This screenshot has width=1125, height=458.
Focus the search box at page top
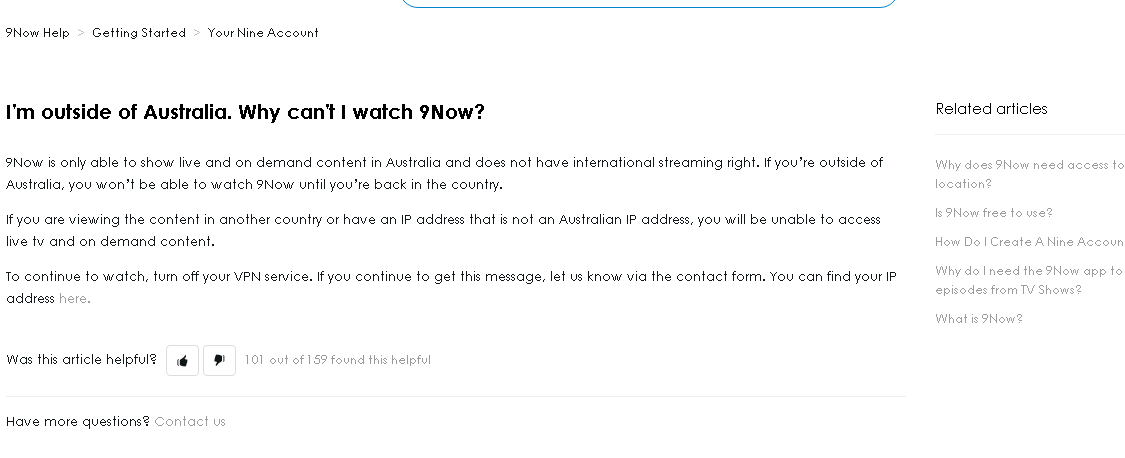[x=649, y=3]
